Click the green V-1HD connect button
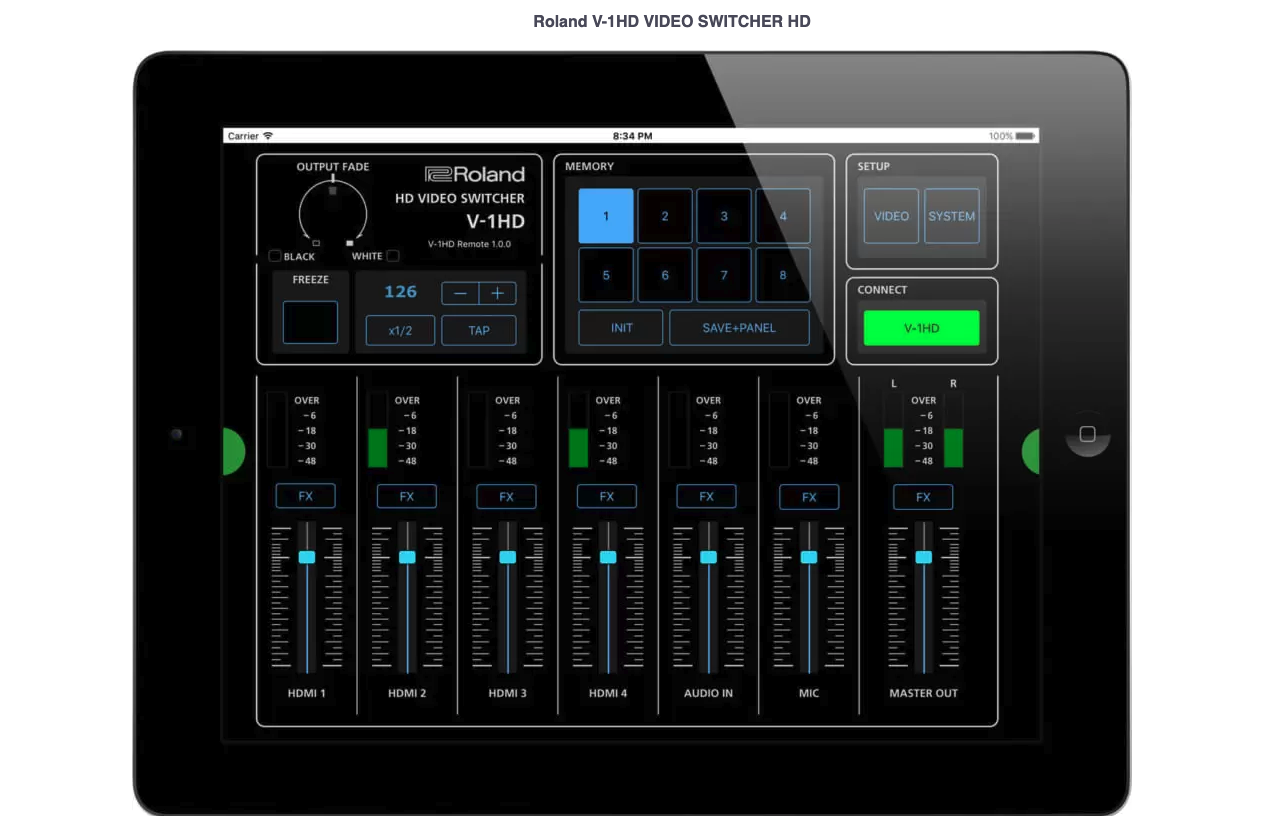Viewport: 1272px width, 816px height. [922, 328]
